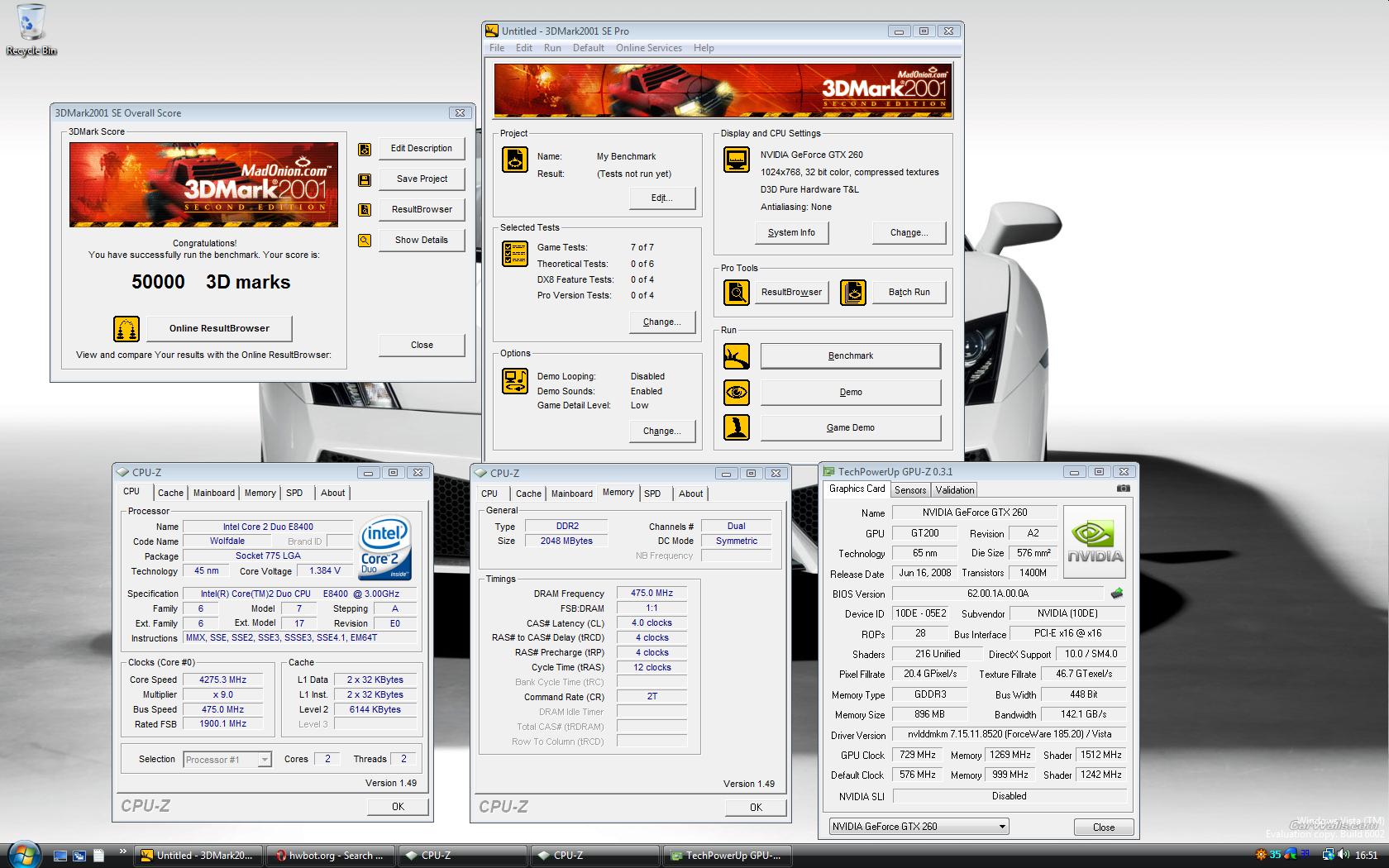Click the GPU-Z BIOS save chip icon
The width and height of the screenshot is (1389, 868).
click(1116, 594)
